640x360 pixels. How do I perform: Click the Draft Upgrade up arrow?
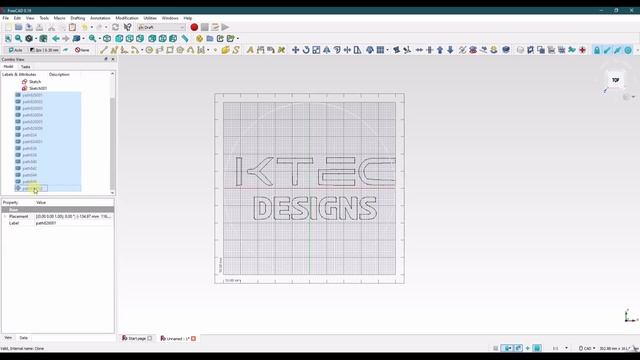[x=440, y=50]
